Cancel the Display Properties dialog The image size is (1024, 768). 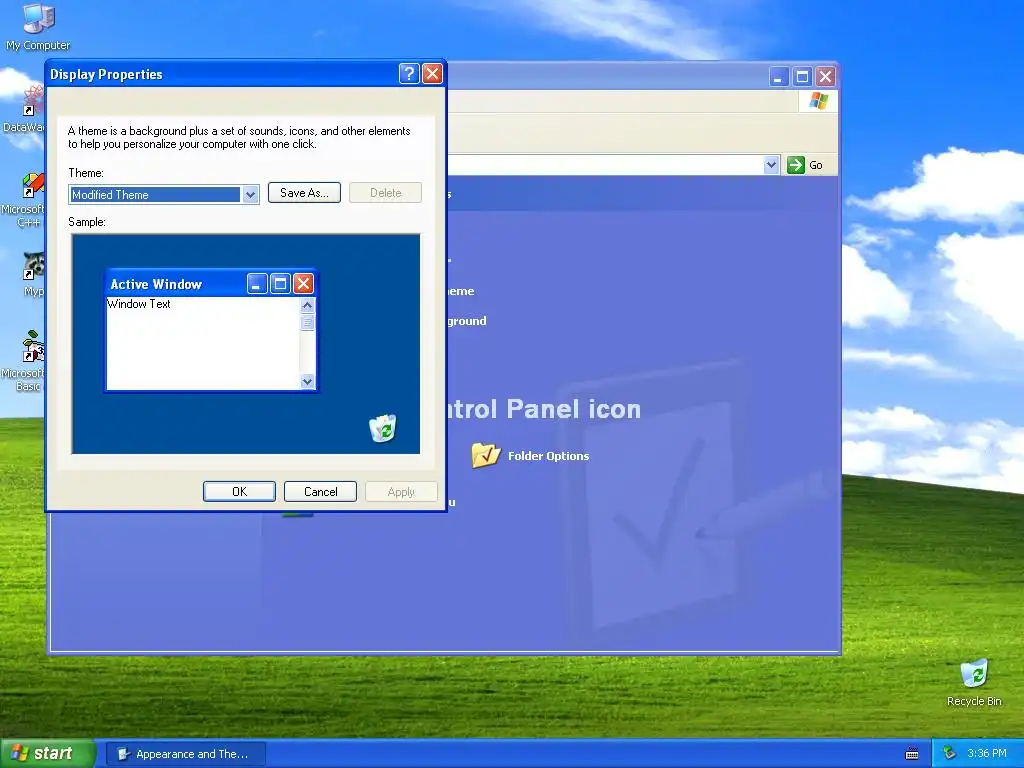coord(320,491)
